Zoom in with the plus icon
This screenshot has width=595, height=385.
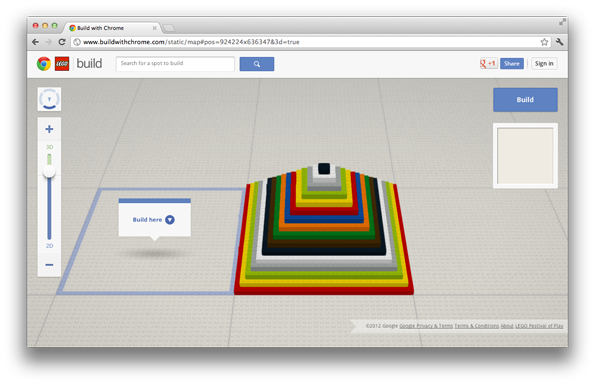[49, 129]
